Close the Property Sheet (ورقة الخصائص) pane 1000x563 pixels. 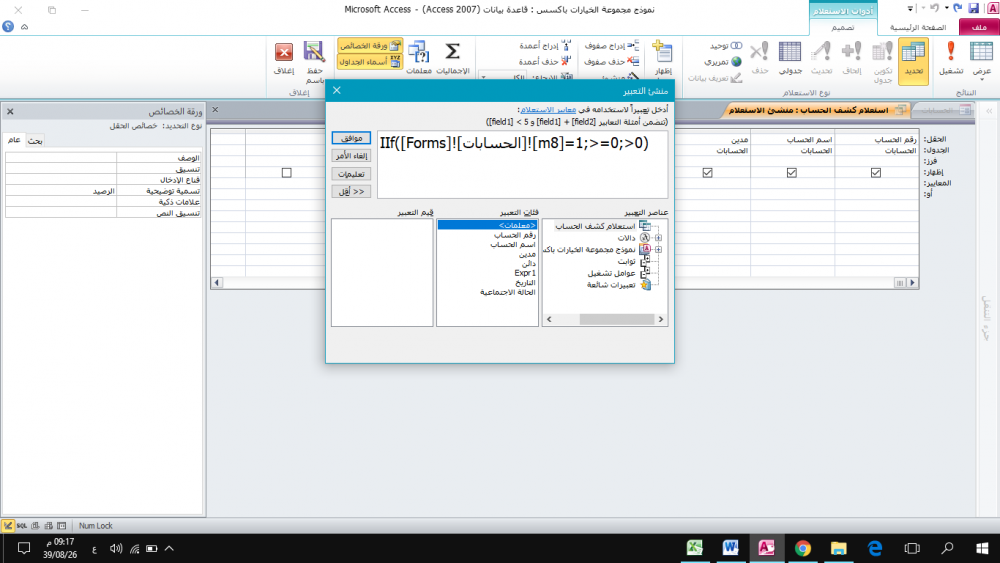(10, 112)
